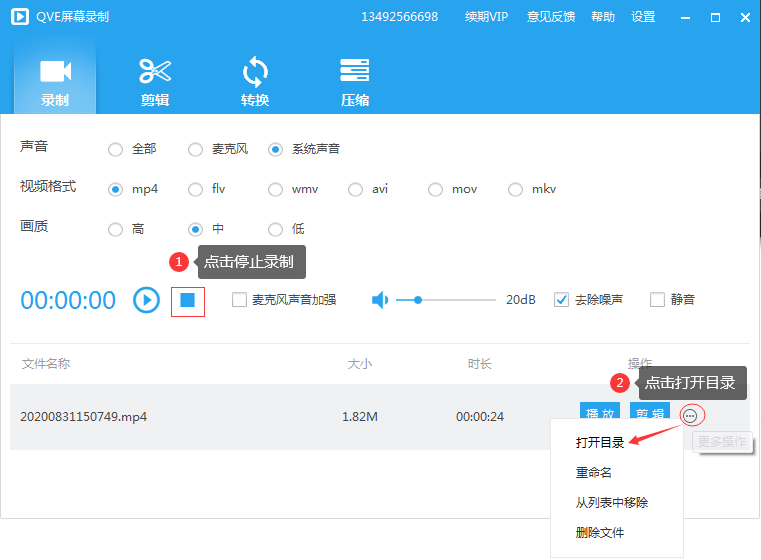Check the 静音 mute checkbox

[x=657, y=299]
